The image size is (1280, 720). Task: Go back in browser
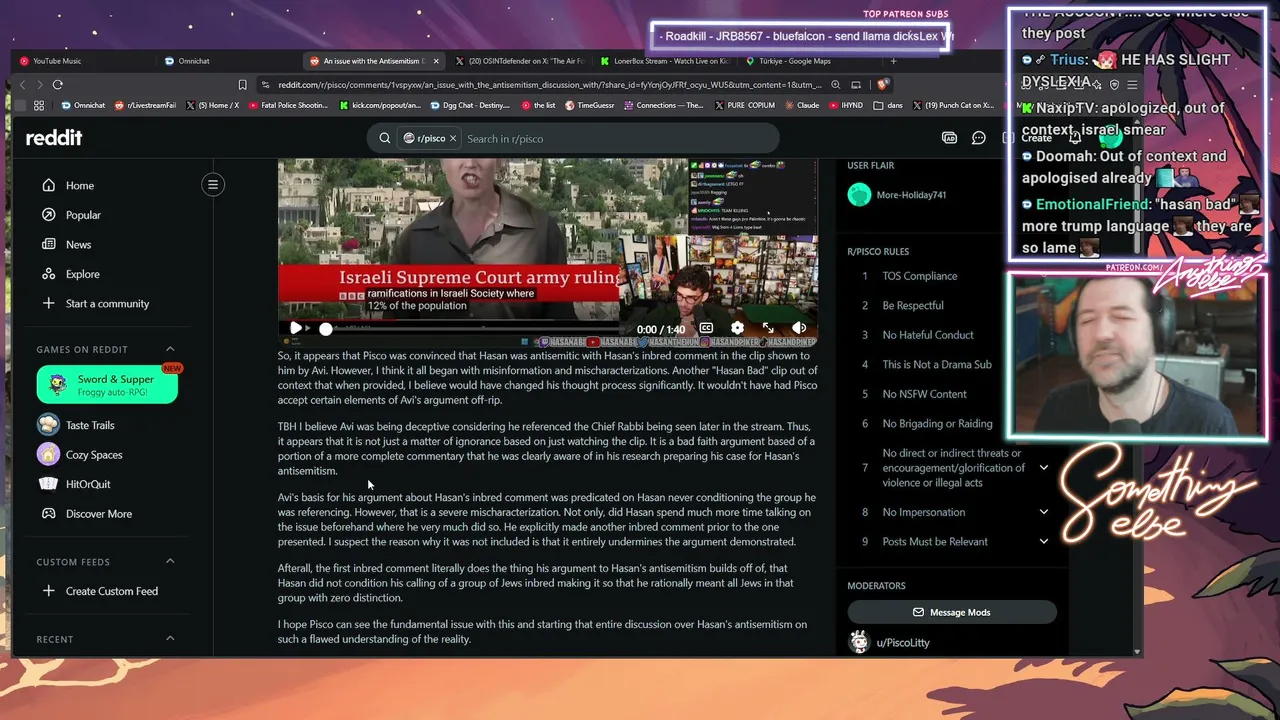(x=23, y=85)
